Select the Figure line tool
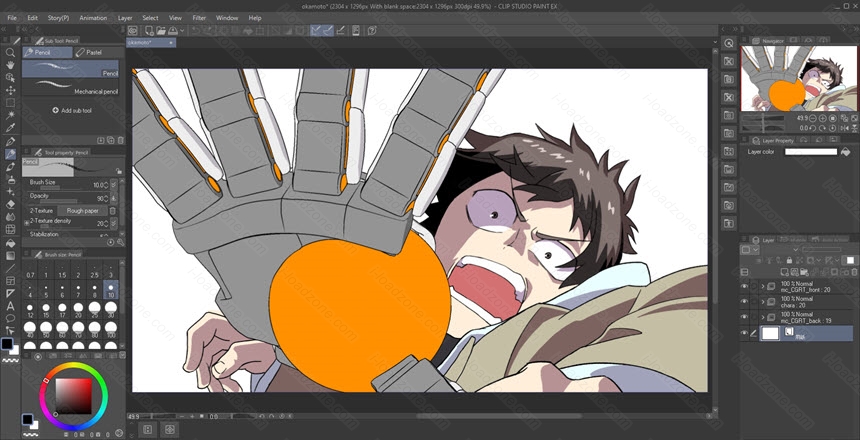 coord(10,268)
